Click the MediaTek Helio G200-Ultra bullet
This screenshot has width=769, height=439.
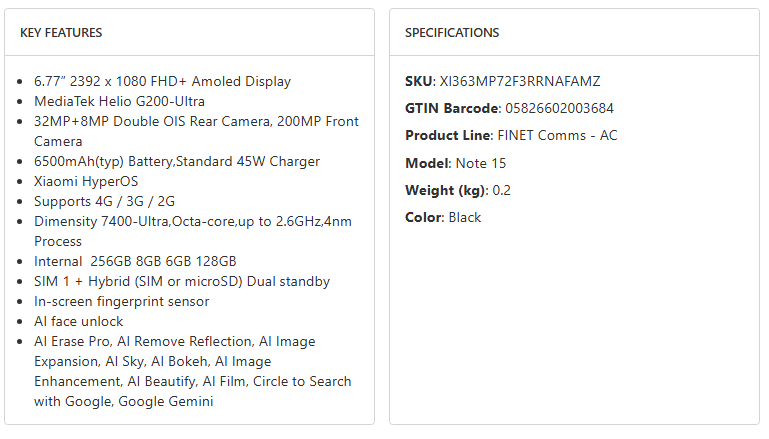(x=119, y=101)
